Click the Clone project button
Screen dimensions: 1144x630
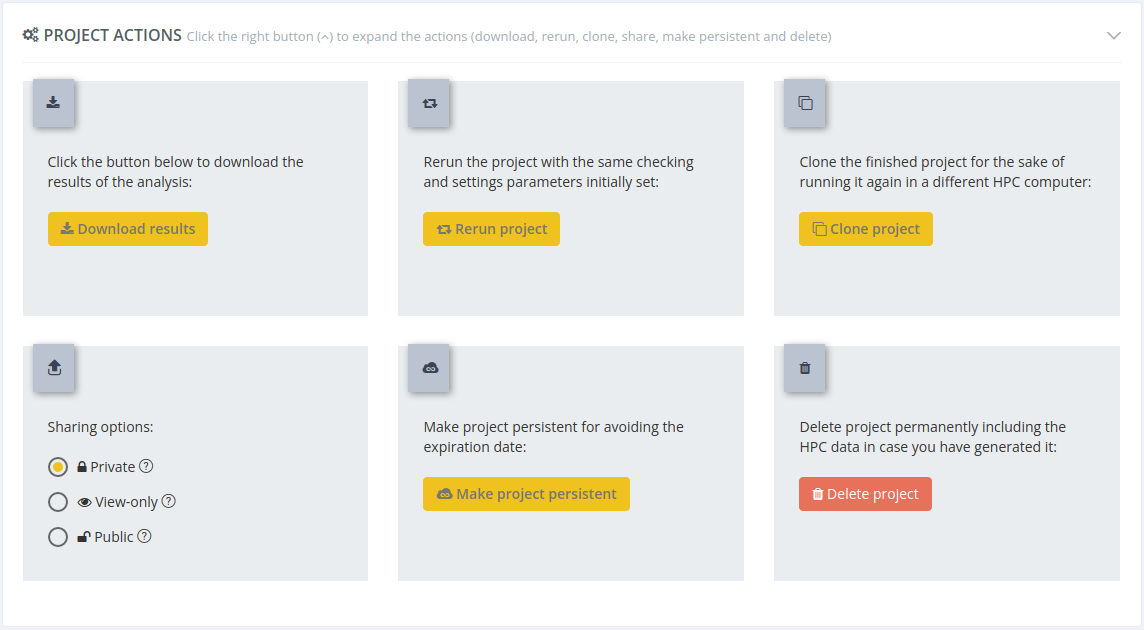(865, 228)
